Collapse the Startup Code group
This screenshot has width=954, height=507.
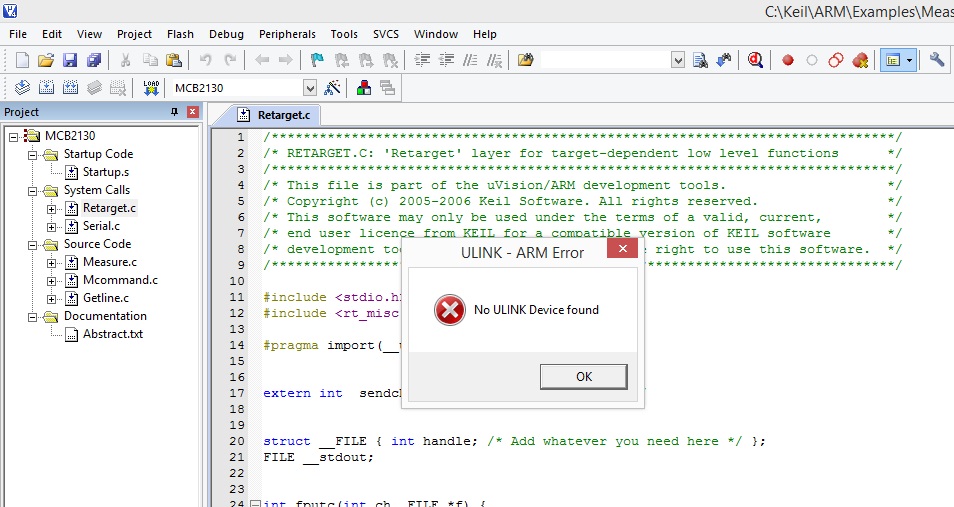click(x=32, y=155)
